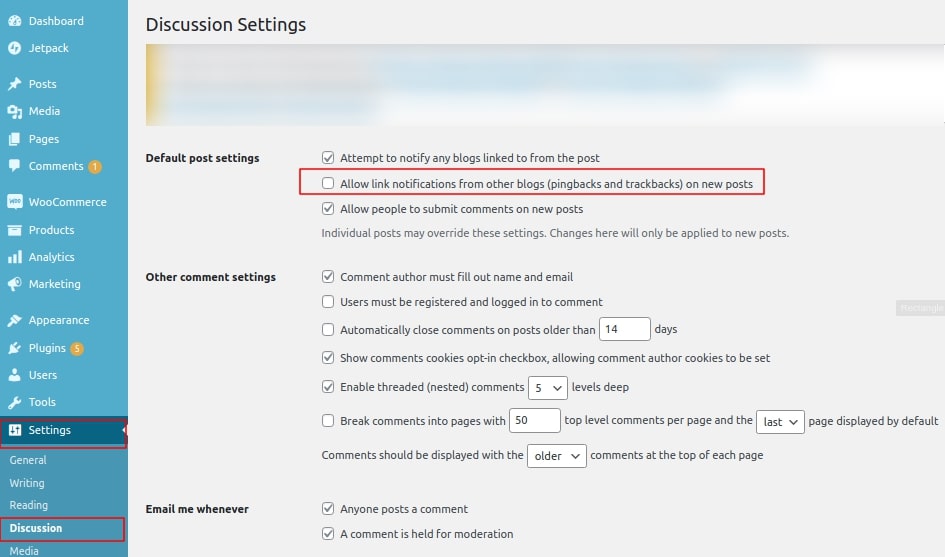The image size is (945, 557).
Task: Enable 'Break comments into pages' checkbox
Action: pos(328,420)
